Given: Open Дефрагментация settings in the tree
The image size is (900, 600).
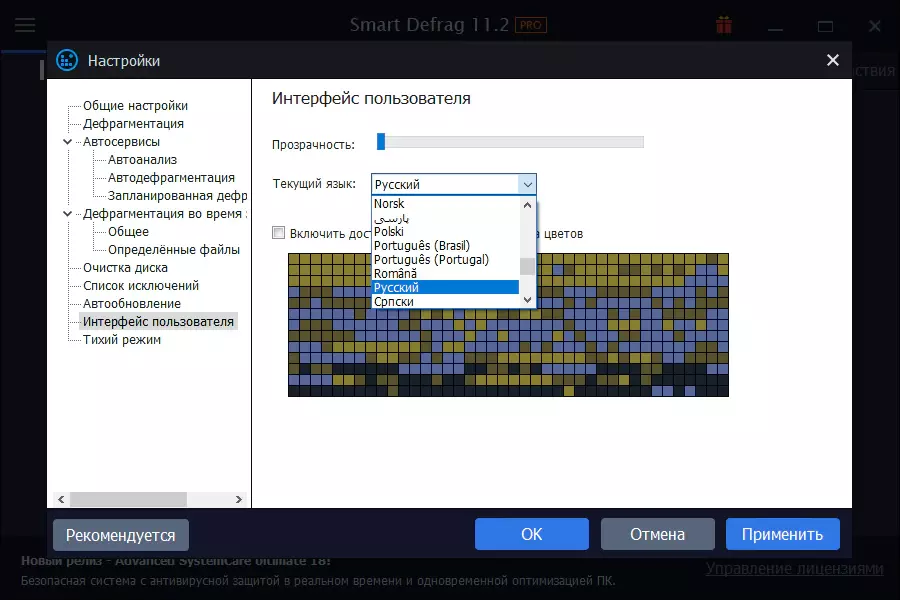Looking at the screenshot, I should (133, 123).
